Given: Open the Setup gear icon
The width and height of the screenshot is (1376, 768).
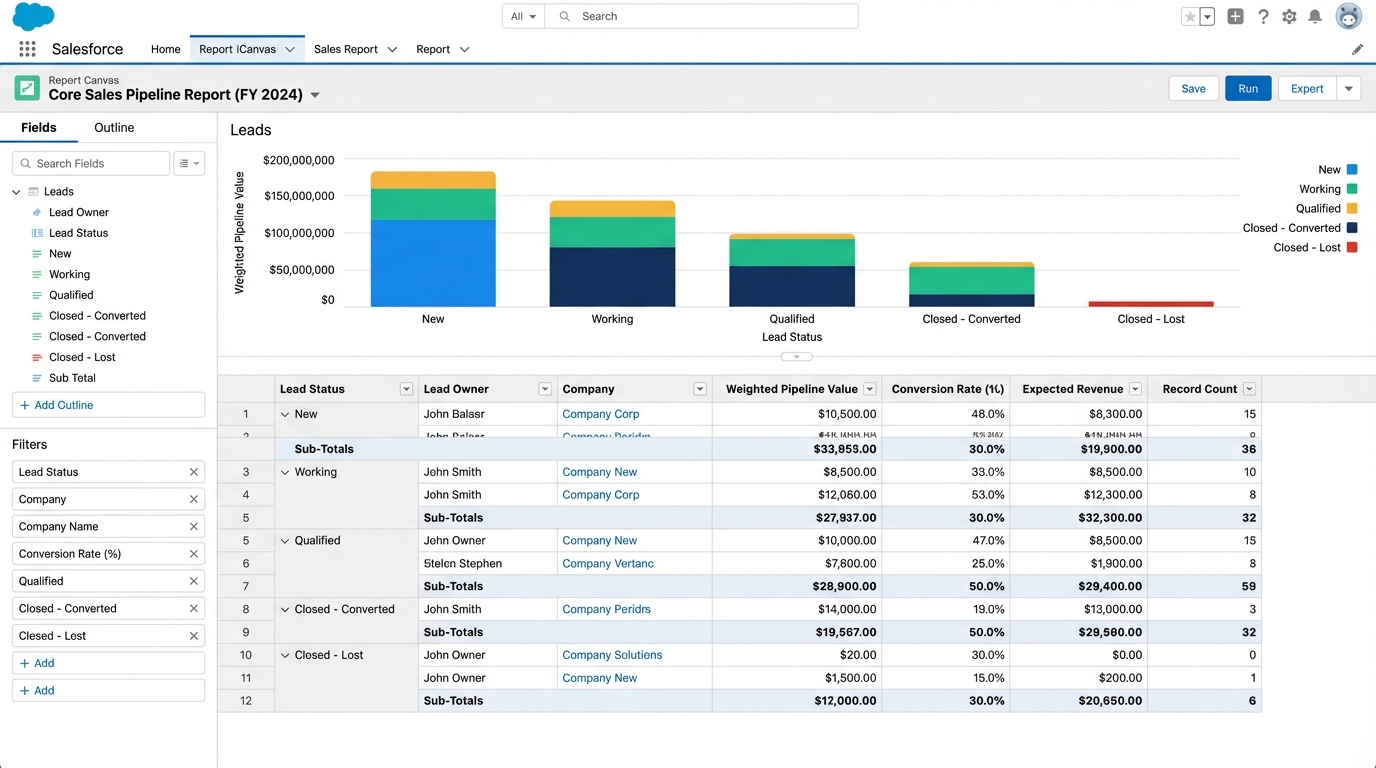Looking at the screenshot, I should tap(1289, 16).
